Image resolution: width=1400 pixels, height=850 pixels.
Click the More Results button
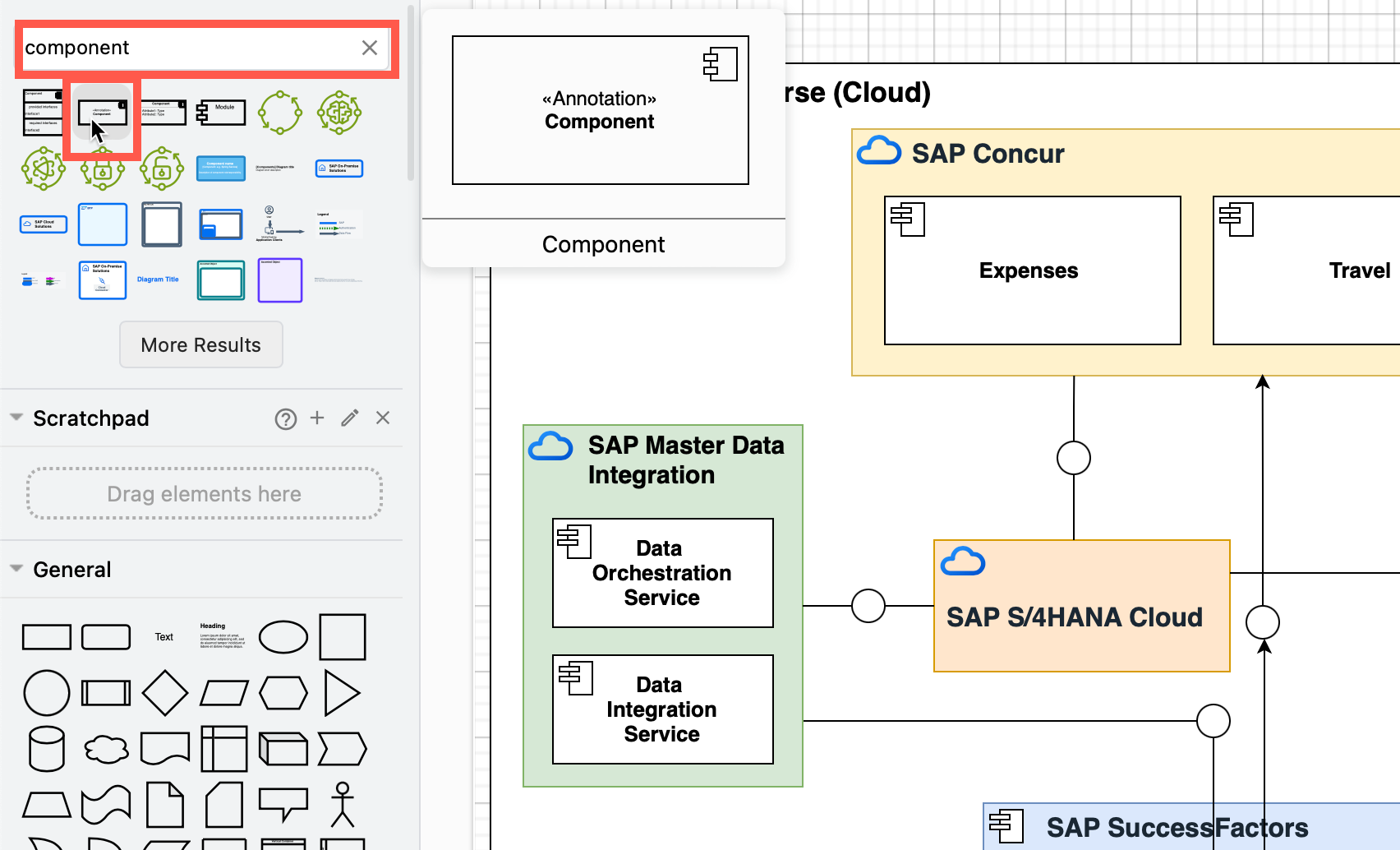[200, 344]
